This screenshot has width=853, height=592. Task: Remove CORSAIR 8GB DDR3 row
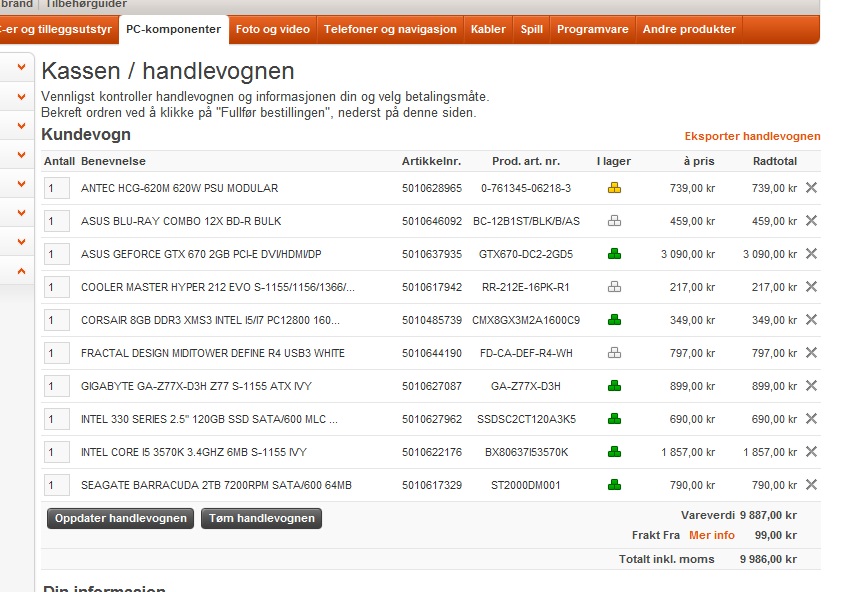point(811,320)
